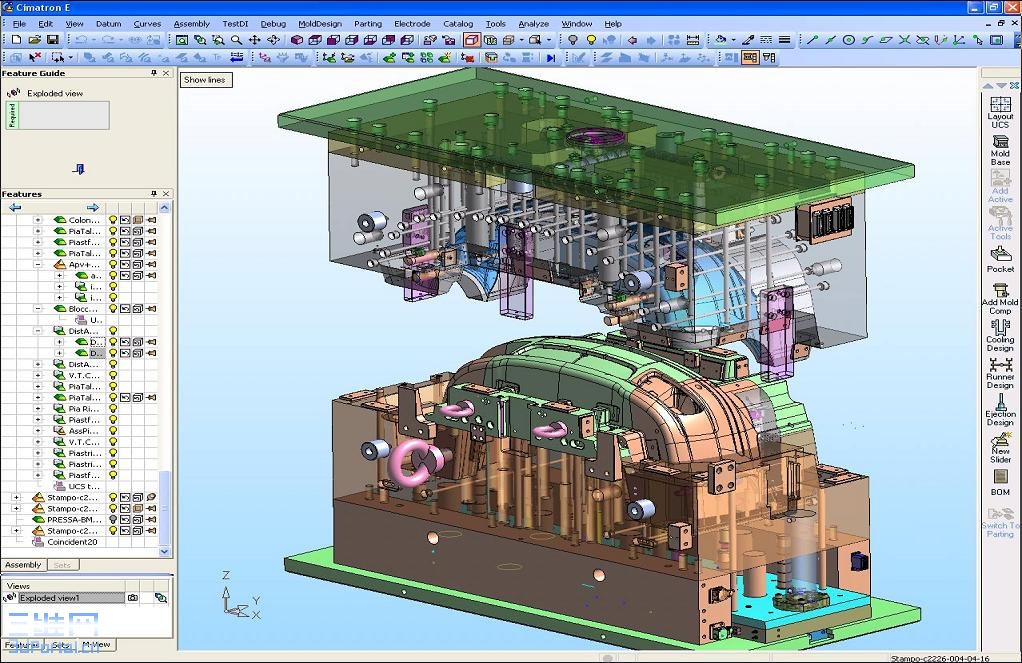Collapse the Blocc... tree node
The height and width of the screenshot is (663, 1022).
(x=38, y=308)
